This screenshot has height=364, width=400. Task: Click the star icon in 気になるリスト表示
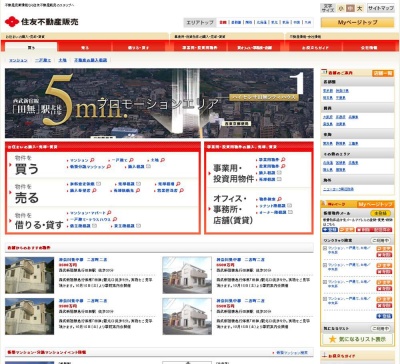coord(332,339)
